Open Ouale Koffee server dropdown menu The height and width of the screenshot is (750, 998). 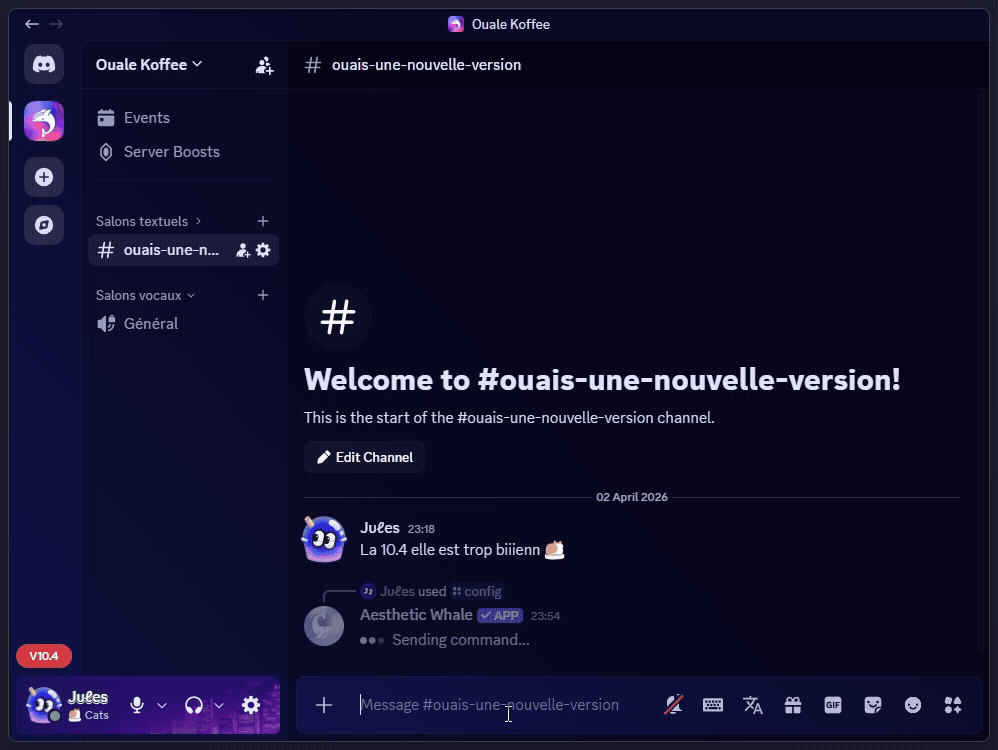[x=149, y=65]
